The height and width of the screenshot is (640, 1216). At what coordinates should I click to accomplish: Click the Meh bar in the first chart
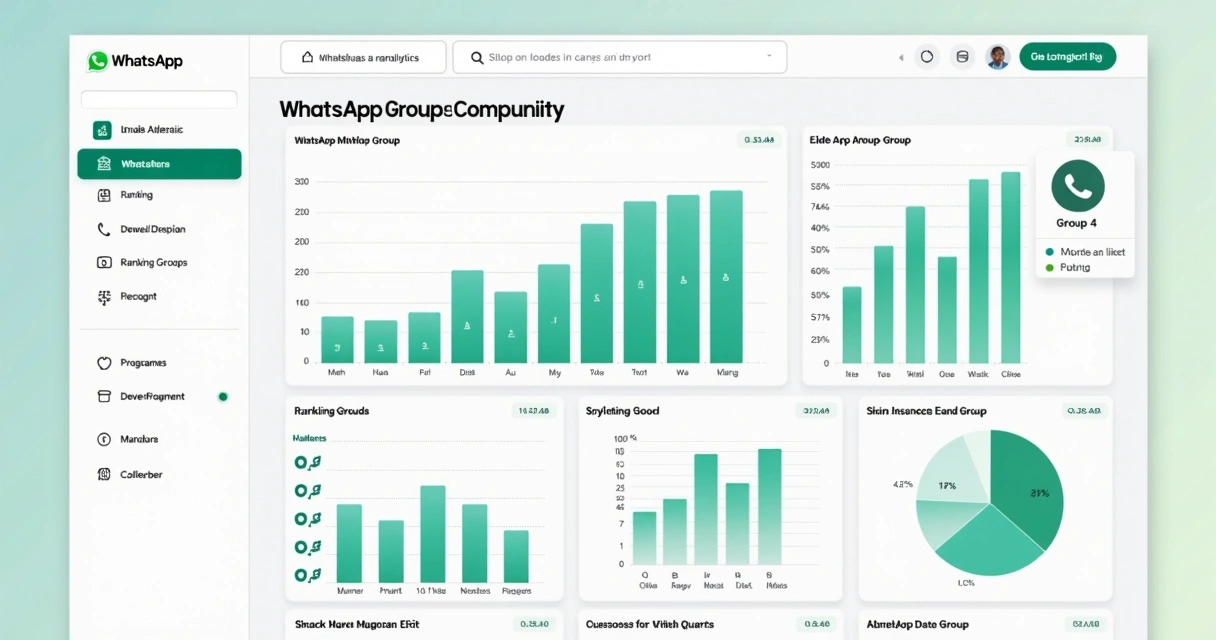(x=337, y=339)
